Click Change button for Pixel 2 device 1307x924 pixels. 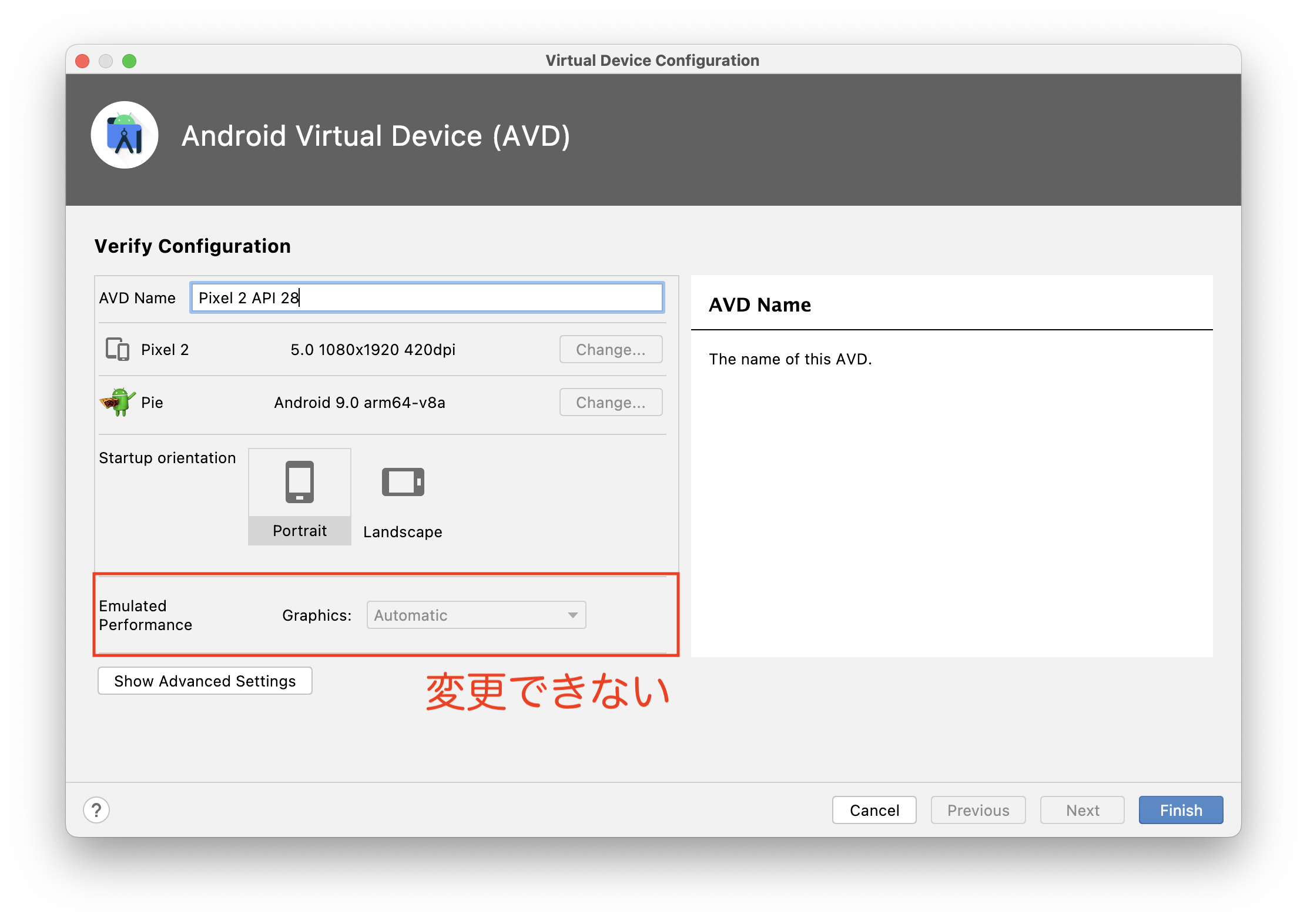click(x=611, y=349)
